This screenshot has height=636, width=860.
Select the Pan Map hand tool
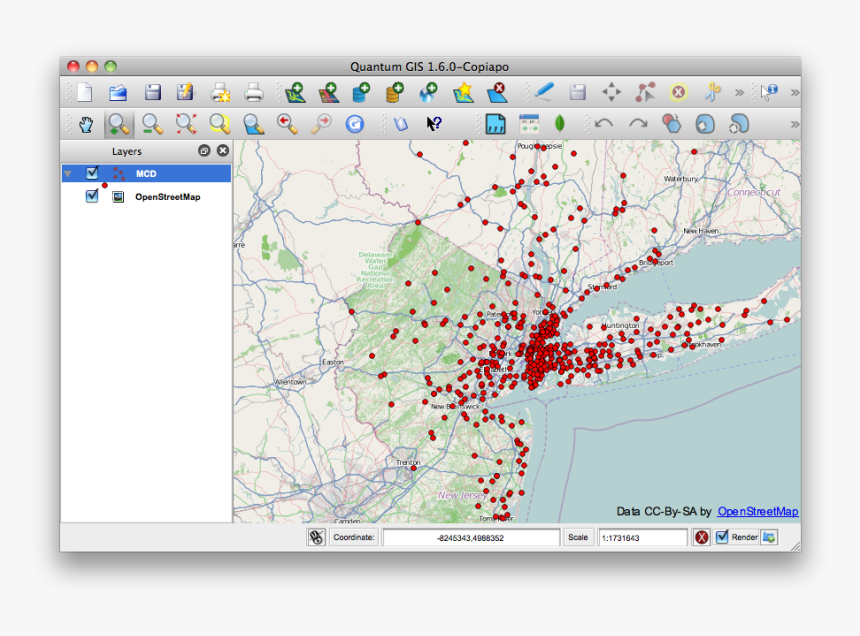85,124
